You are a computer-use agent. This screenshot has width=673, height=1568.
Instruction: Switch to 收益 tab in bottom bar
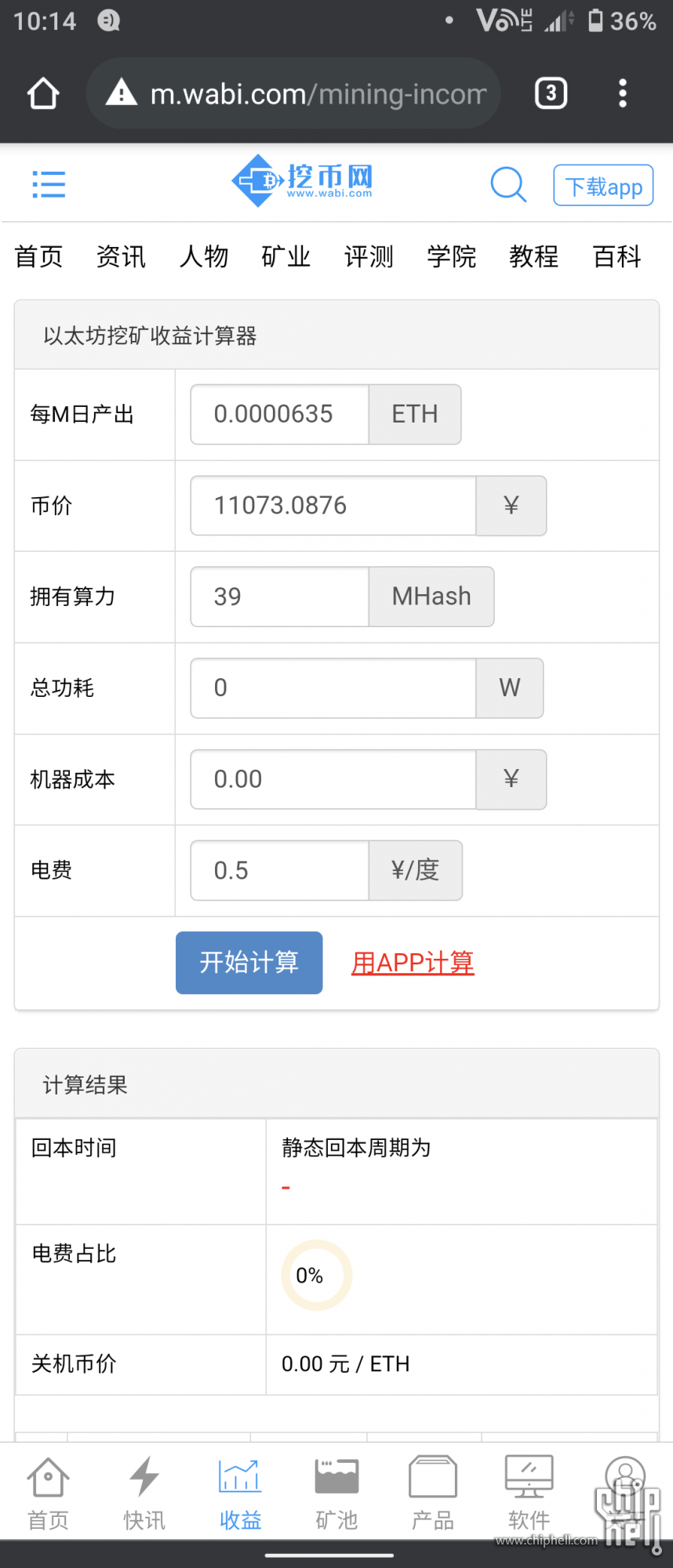click(x=240, y=1494)
